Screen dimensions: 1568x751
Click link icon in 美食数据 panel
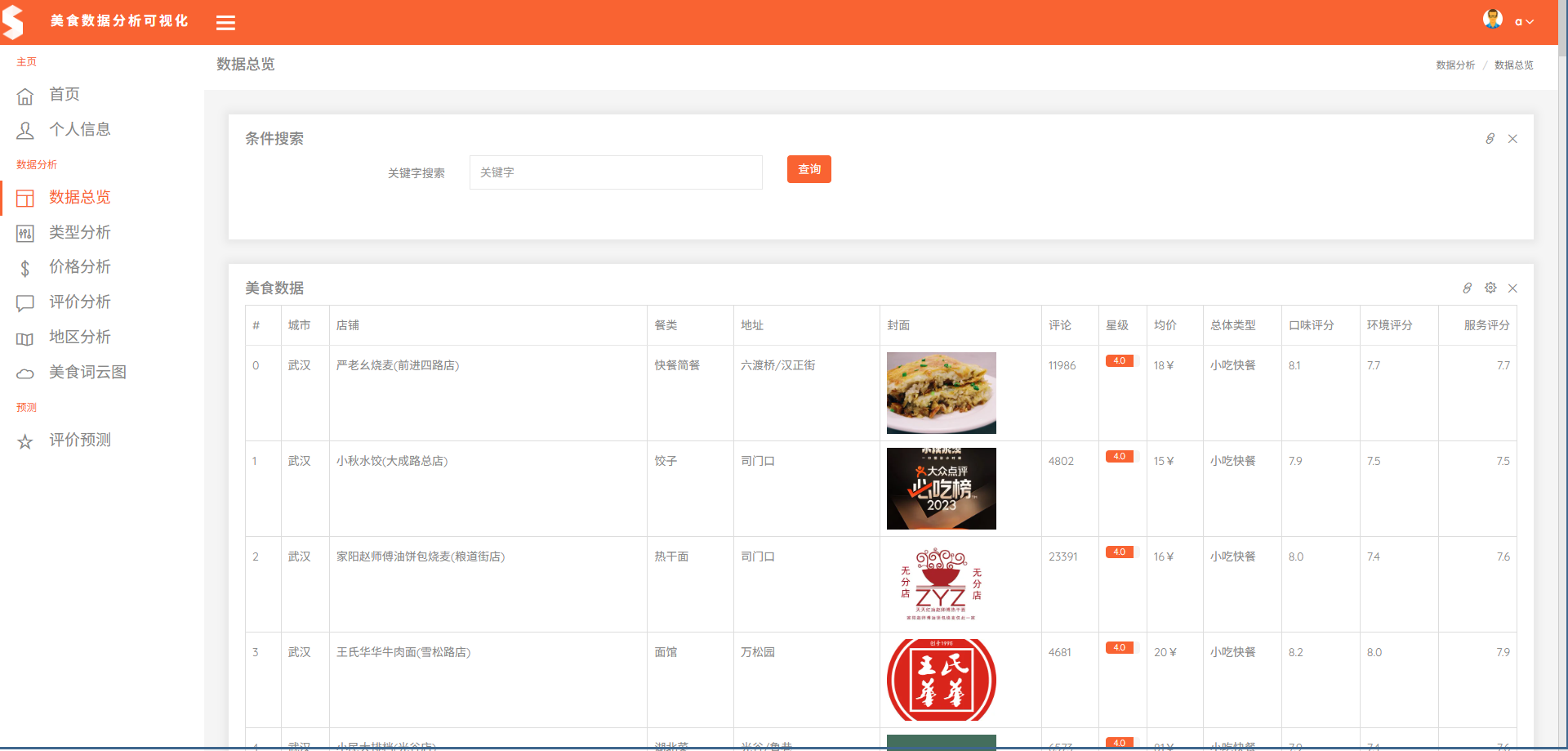(1468, 288)
